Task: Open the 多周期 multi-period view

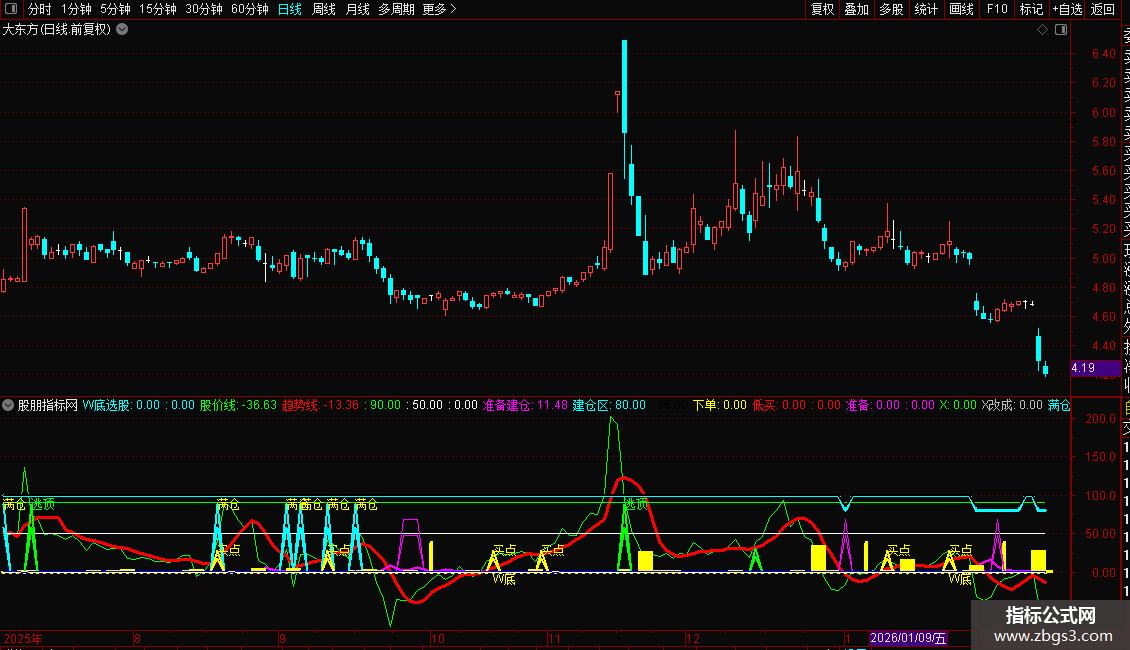Action: 396,9
